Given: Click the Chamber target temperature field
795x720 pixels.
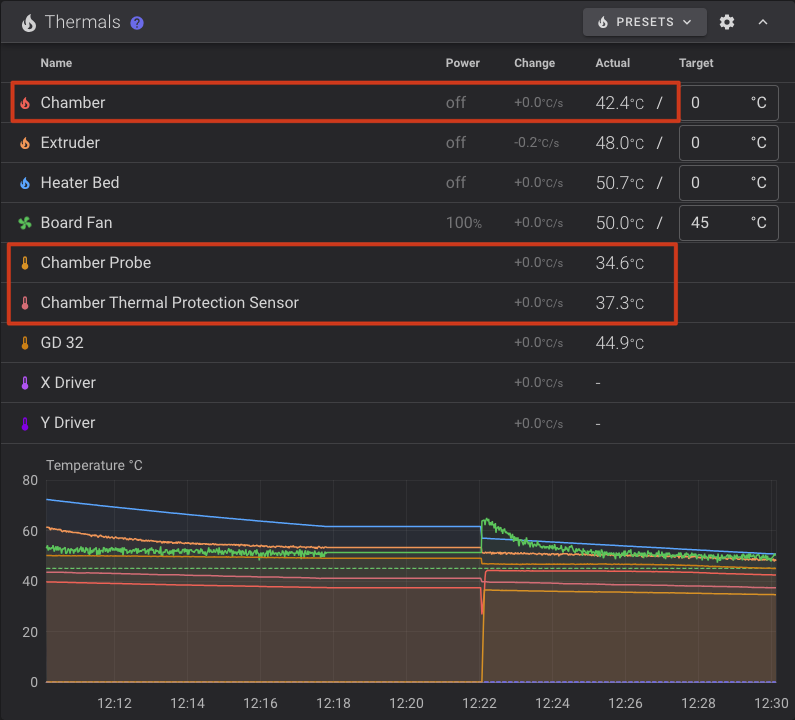Looking at the screenshot, I should coord(715,103).
